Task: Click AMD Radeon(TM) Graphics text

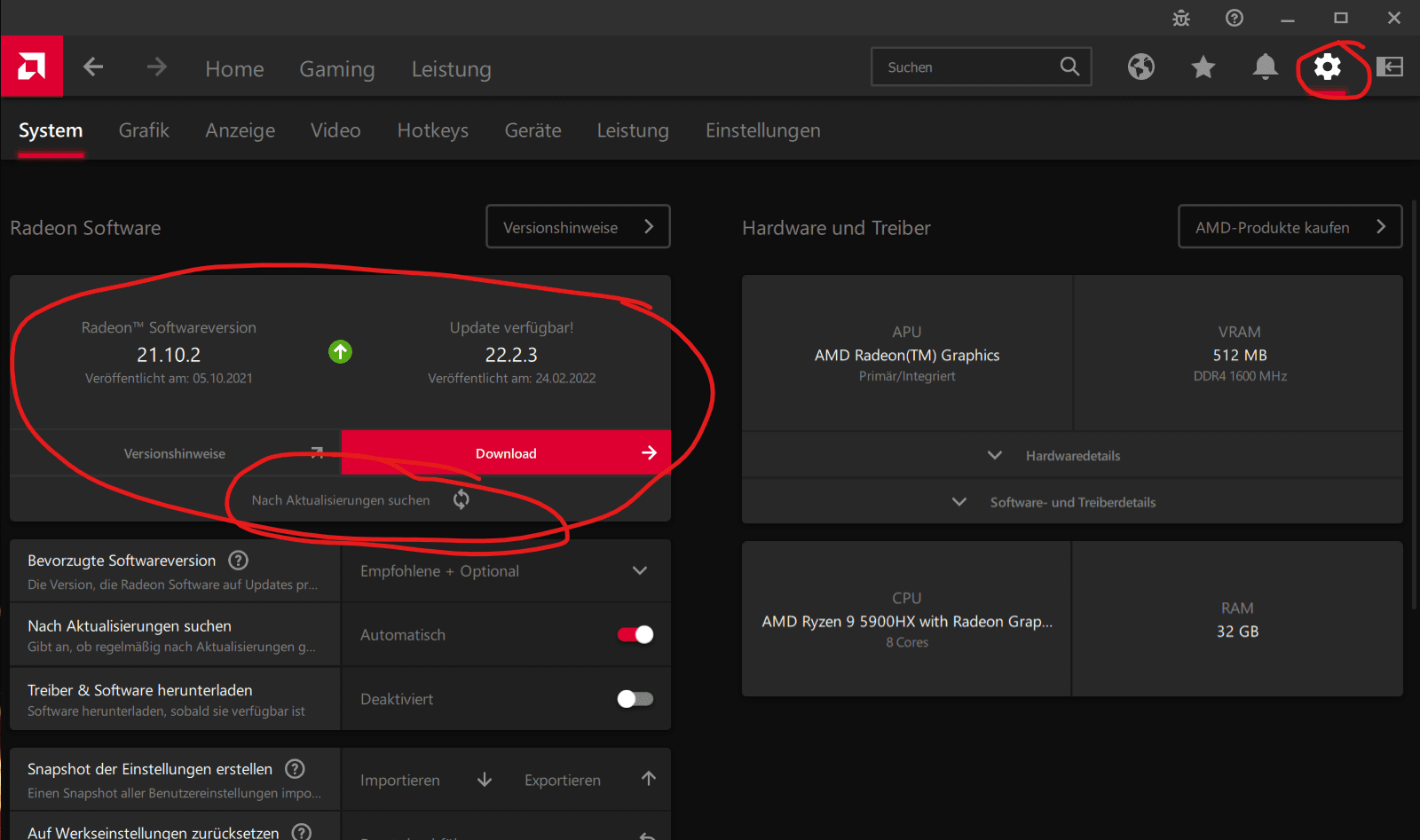Action: point(907,355)
